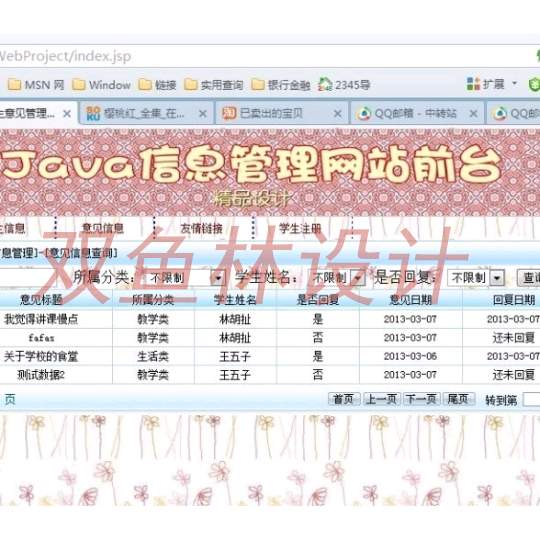The image size is (540, 540).
Task: Click the 扩展 extensions grid icon
Action: pyautogui.click(x=474, y=84)
